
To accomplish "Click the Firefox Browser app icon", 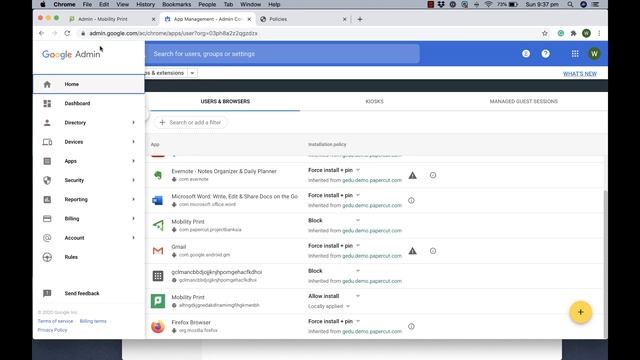I will 158,327.
